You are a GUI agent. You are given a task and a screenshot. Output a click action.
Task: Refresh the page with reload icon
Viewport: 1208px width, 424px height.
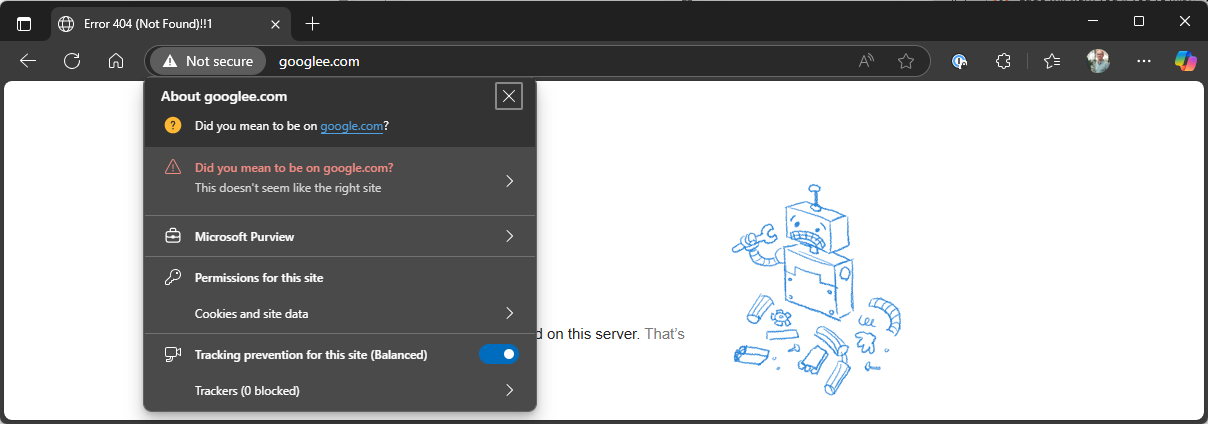[72, 61]
